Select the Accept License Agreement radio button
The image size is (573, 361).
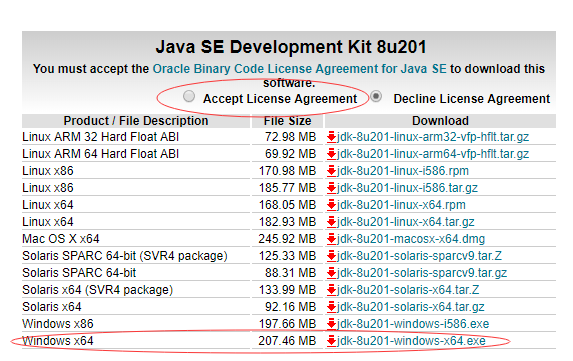point(189,96)
